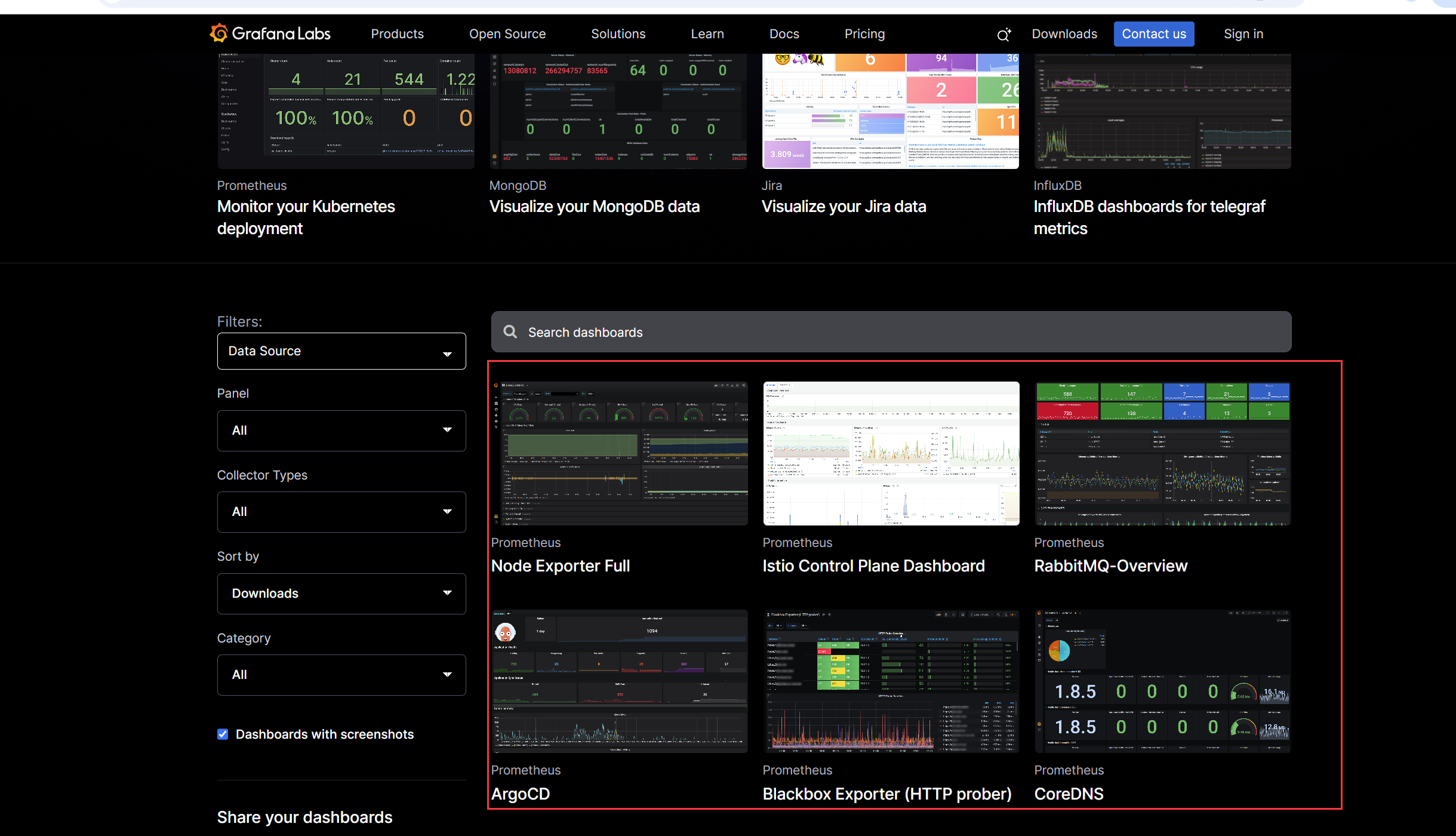Open the Sort by Downloads dropdown
The width and height of the screenshot is (1456, 836).
tap(341, 594)
